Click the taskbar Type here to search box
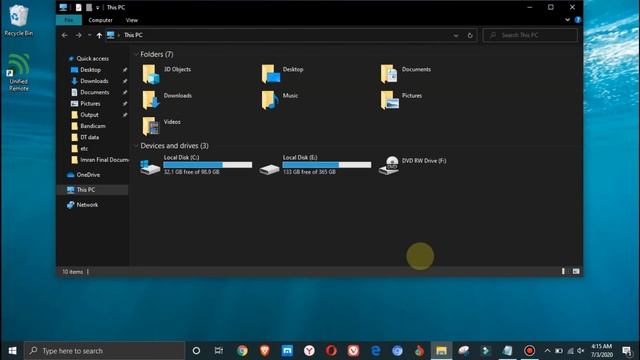The height and width of the screenshot is (360, 640). pos(105,351)
